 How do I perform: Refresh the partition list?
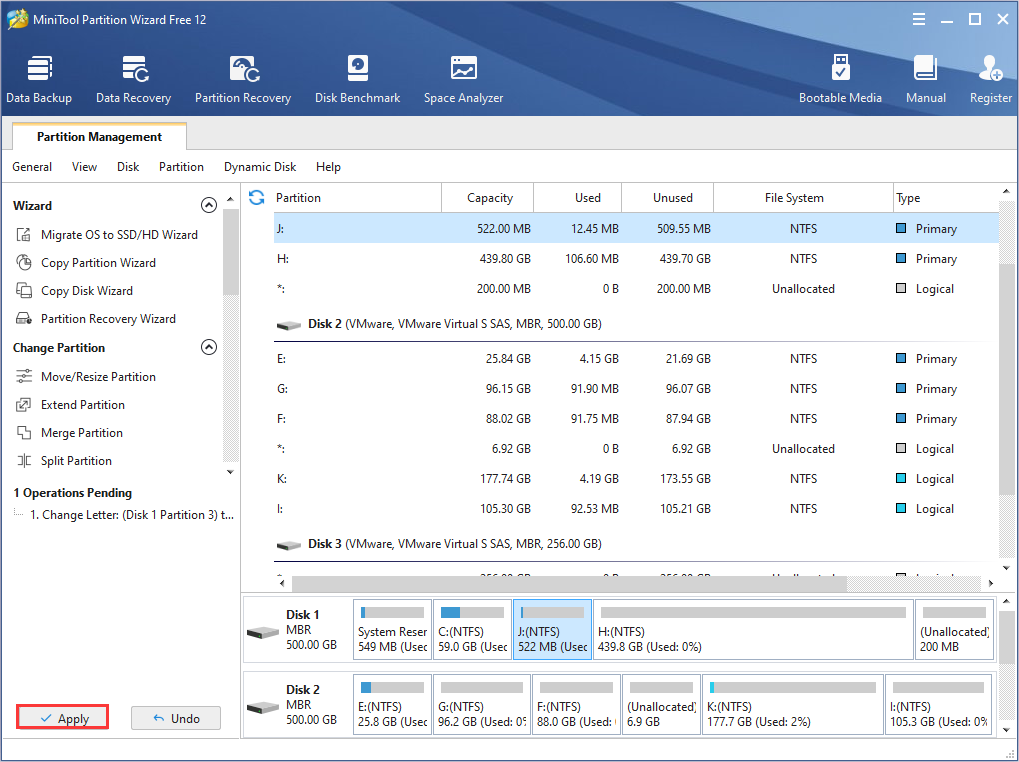[257, 197]
